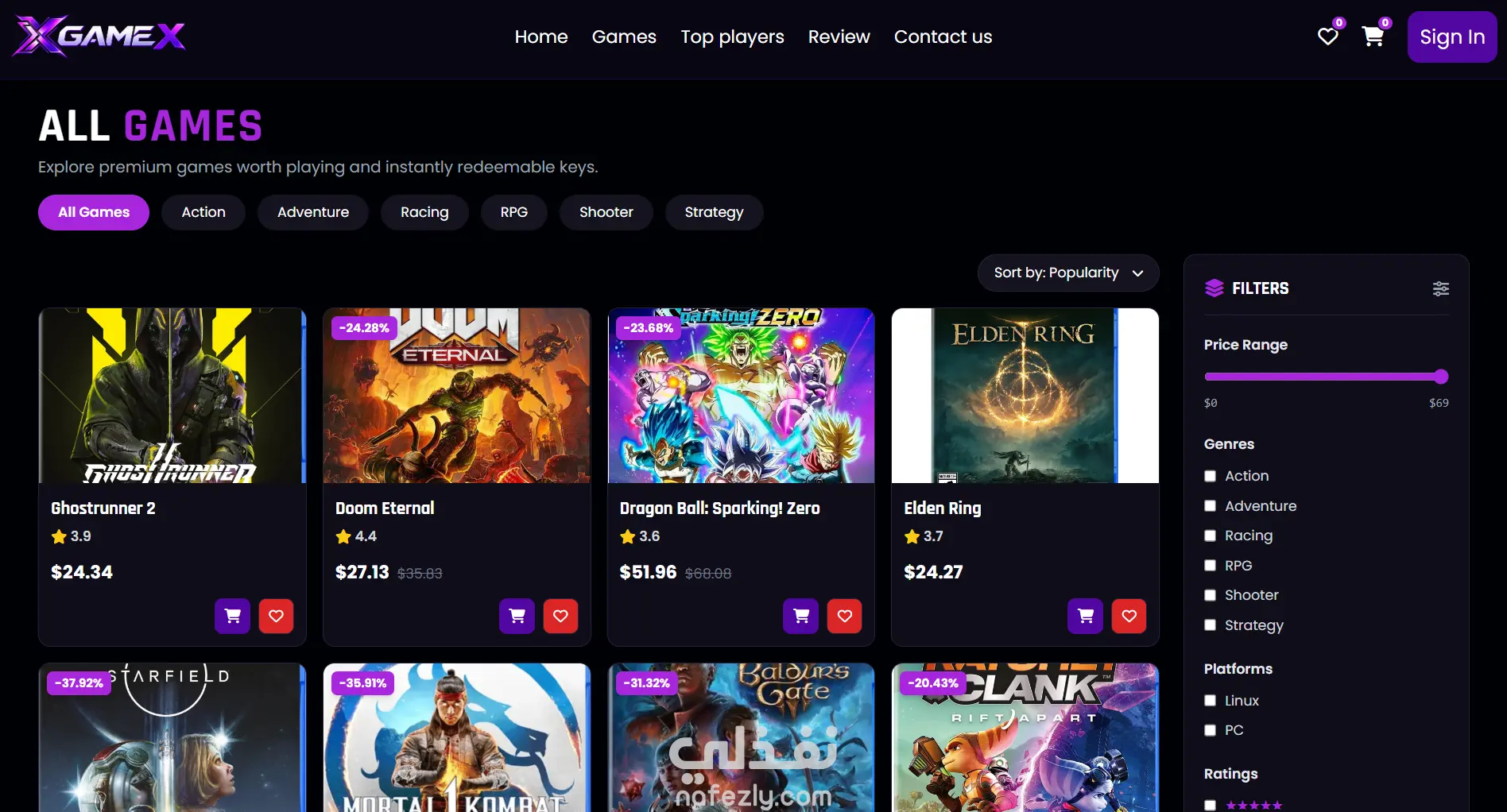Click the filter settings sliders icon
Screen dimensions: 1507x812
point(1440,288)
